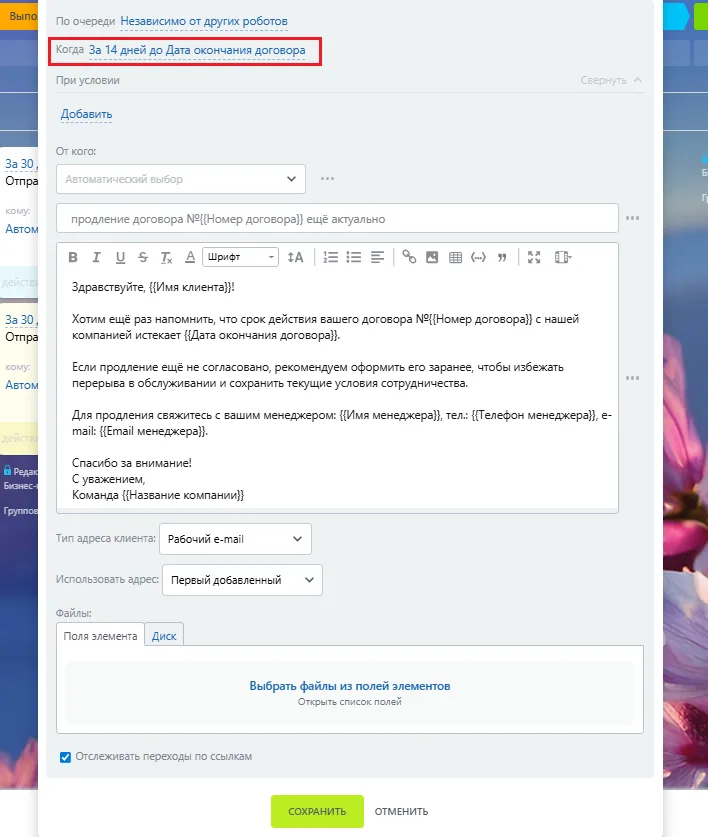Open the Первый добавленный address dropdown
708x837 pixels.
point(242,580)
